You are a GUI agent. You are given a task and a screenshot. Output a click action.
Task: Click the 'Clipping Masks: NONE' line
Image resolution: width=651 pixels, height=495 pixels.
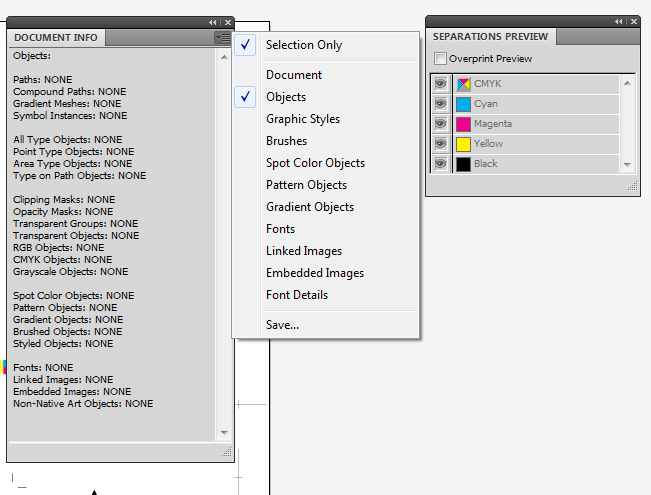click(x=64, y=199)
